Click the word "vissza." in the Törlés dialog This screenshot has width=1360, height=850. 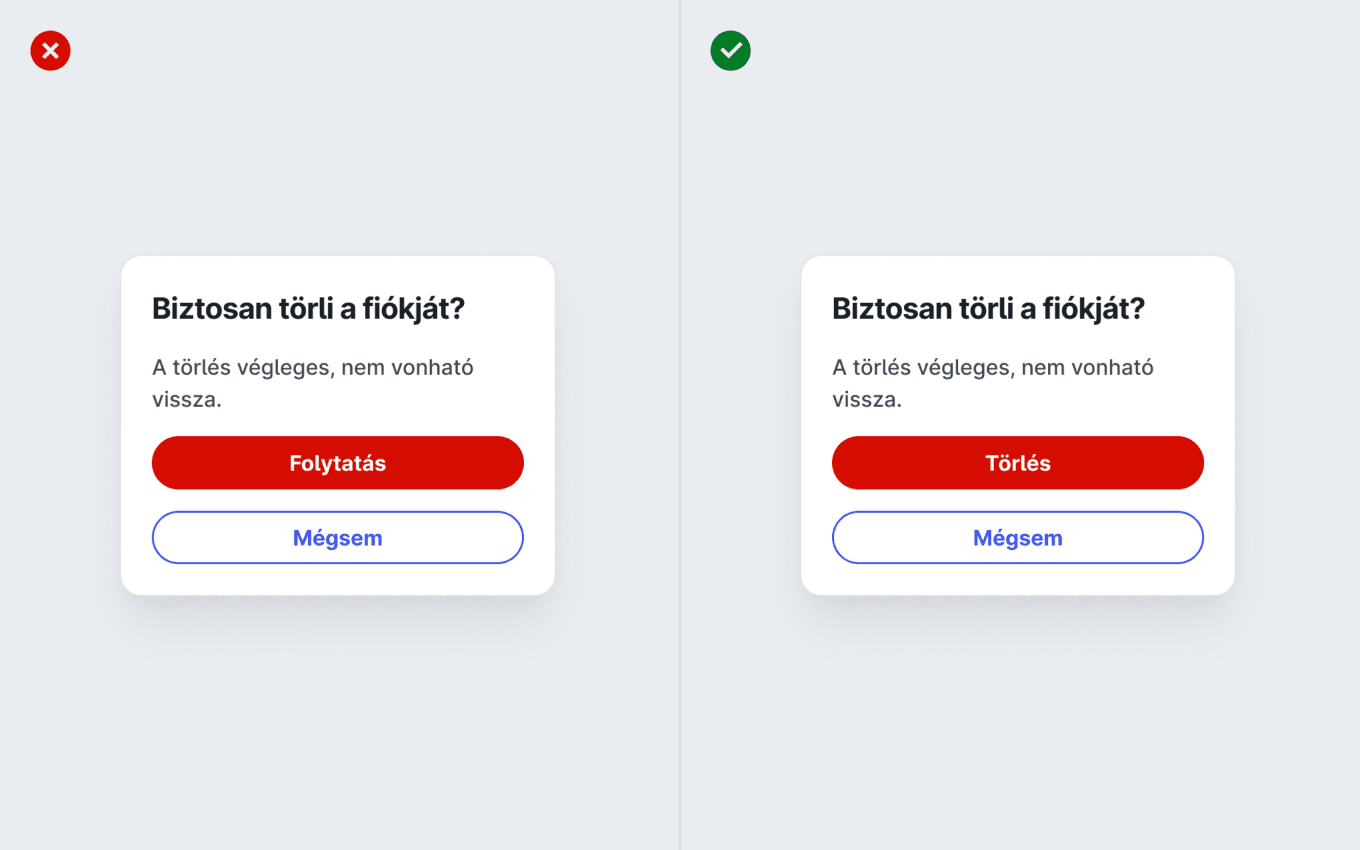(867, 400)
